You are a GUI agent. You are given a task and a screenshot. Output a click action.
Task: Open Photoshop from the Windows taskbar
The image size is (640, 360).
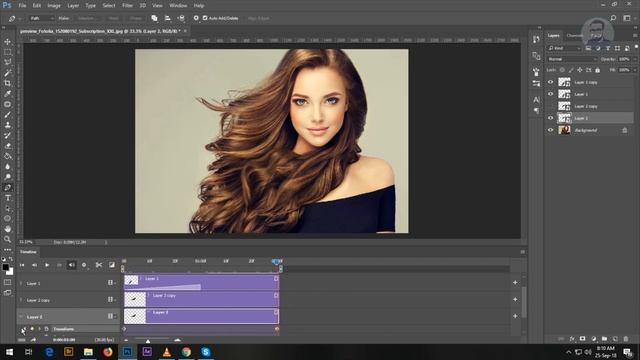pos(127,351)
